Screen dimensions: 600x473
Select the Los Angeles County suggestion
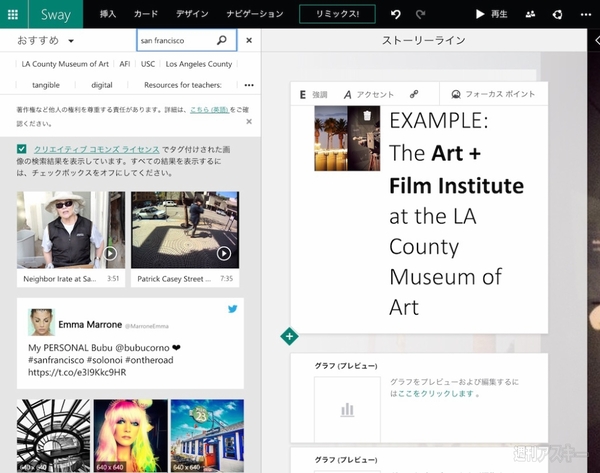tap(199, 64)
